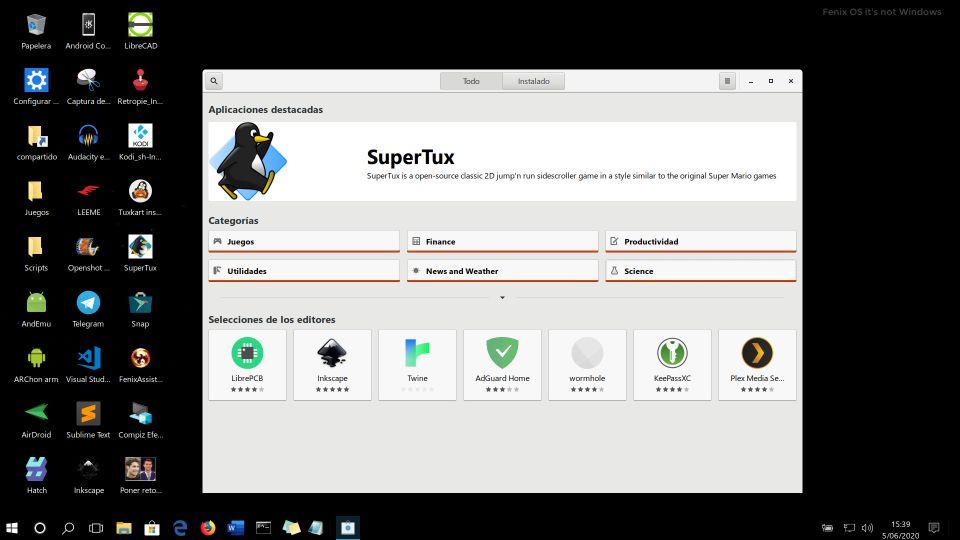Select the LEEME desktop icon

point(88,198)
